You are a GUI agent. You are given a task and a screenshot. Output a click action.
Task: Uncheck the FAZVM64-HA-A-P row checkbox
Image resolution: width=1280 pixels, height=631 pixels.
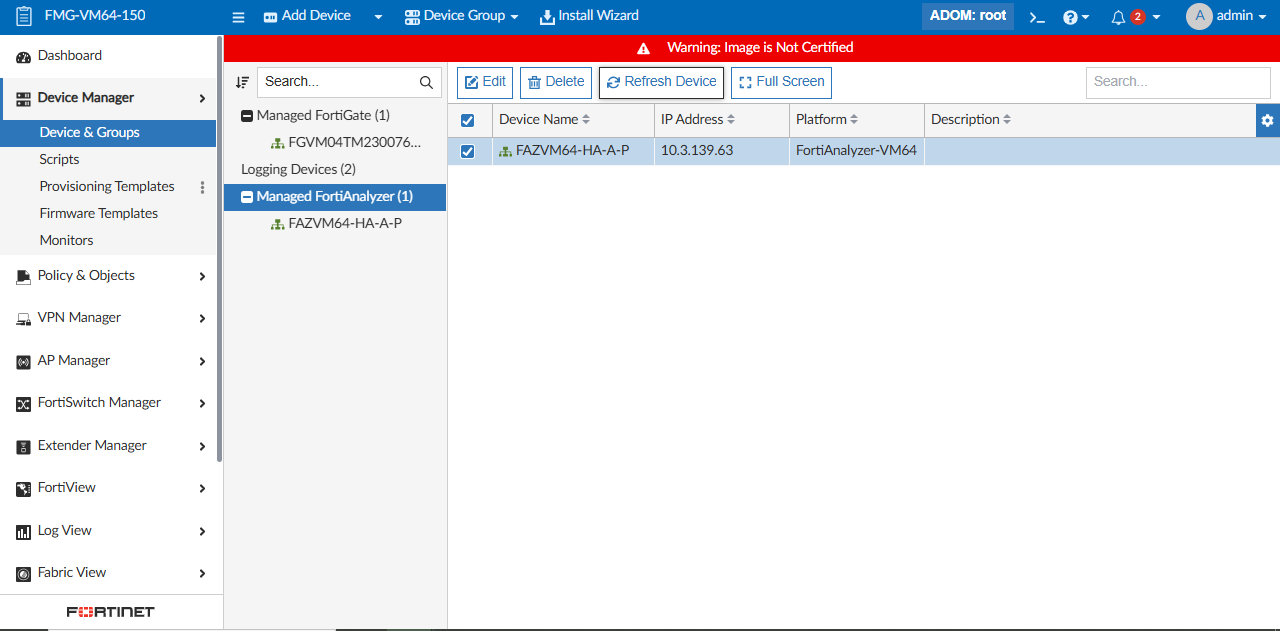tap(468, 150)
